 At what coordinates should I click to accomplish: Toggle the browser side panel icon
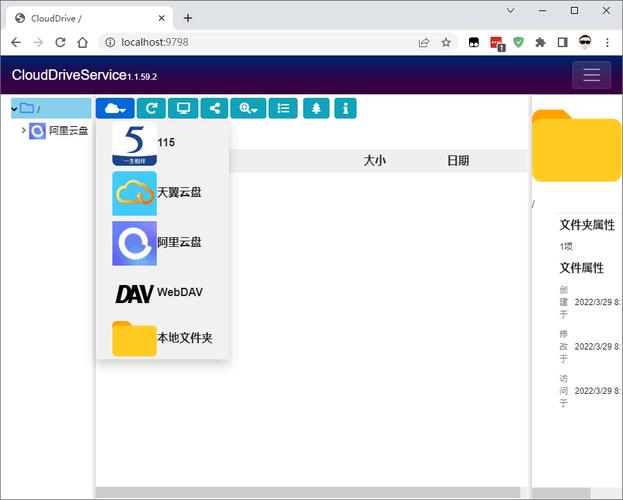pos(563,42)
